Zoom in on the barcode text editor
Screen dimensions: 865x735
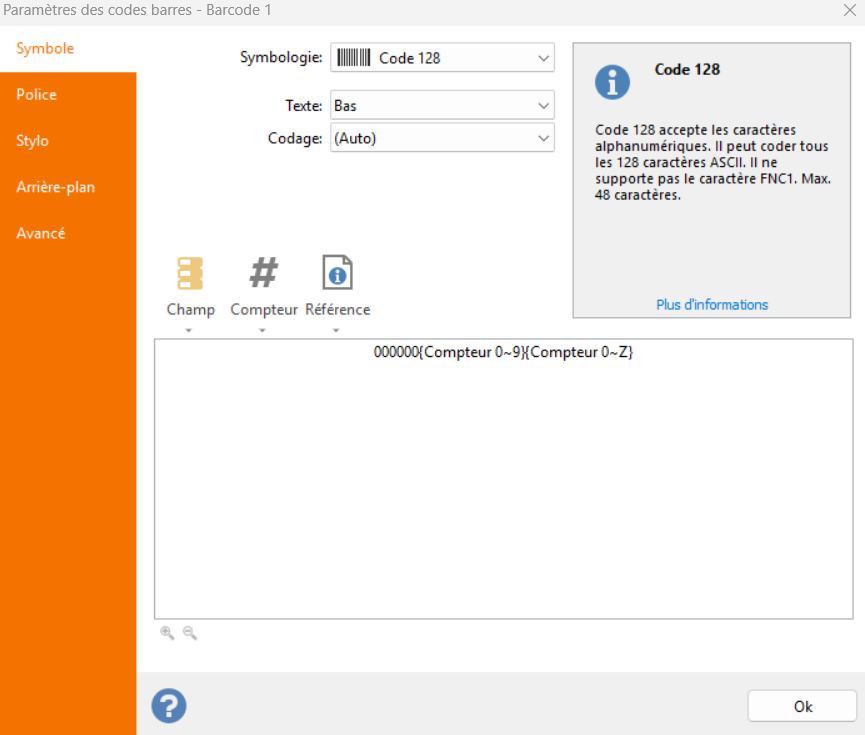167,633
